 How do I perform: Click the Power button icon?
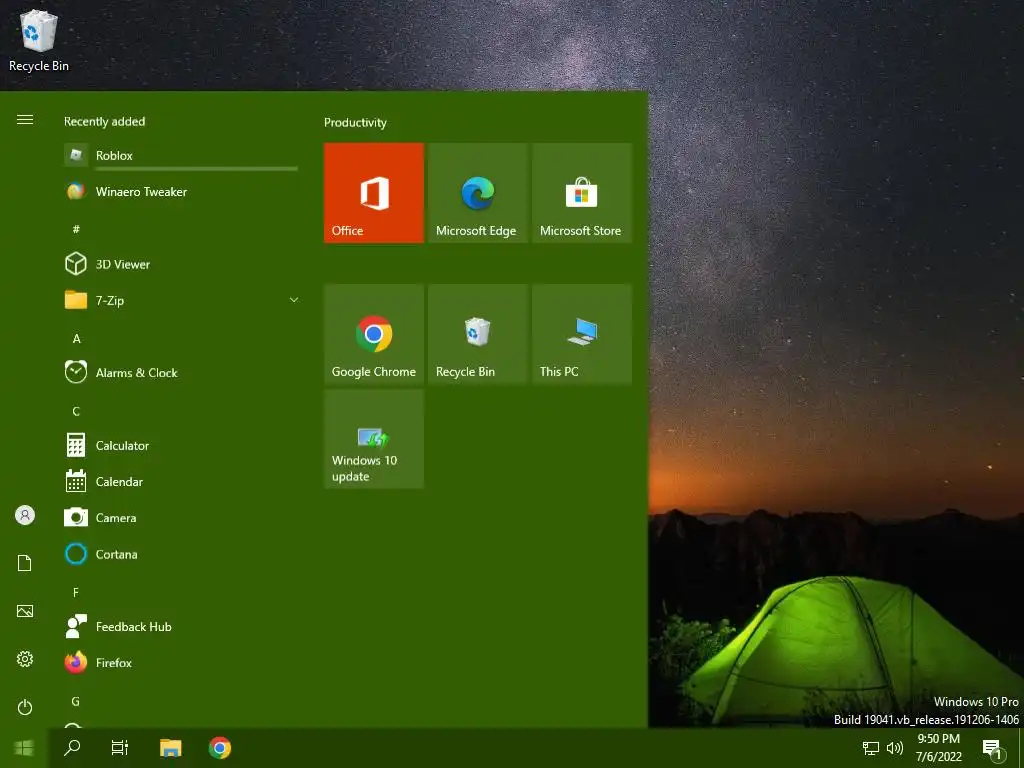[25, 707]
